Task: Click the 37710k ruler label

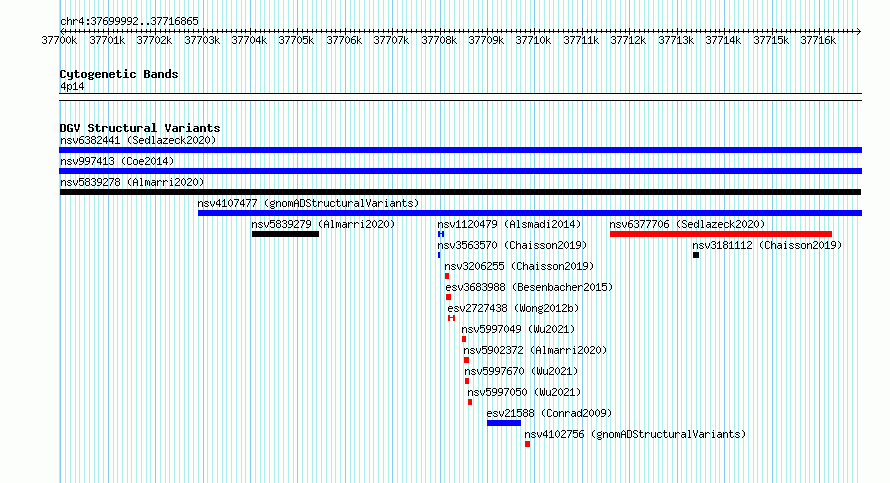Action: coord(534,40)
